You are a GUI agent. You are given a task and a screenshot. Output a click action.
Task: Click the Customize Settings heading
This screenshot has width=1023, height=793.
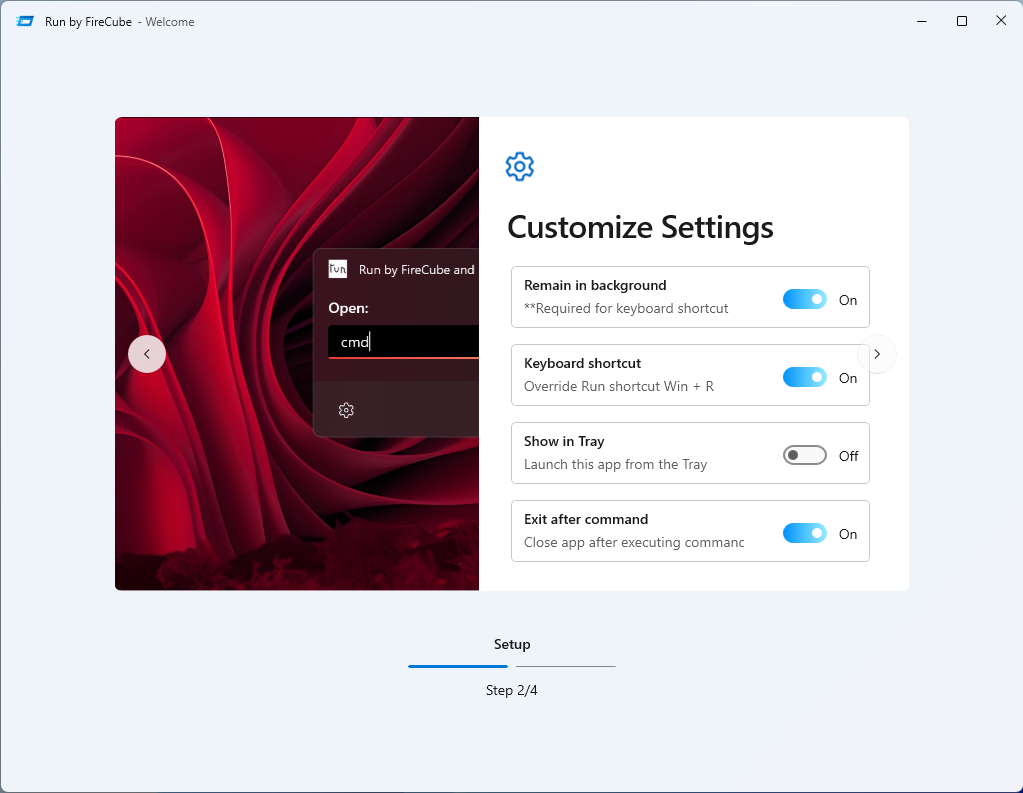coord(640,227)
